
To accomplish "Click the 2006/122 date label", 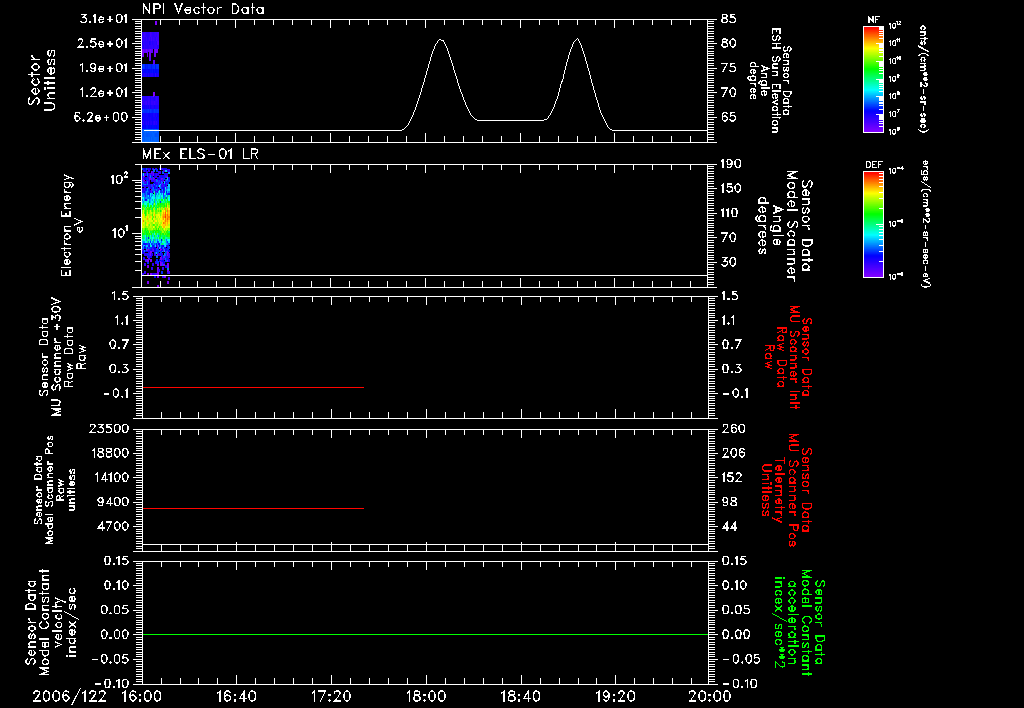I will [69, 696].
